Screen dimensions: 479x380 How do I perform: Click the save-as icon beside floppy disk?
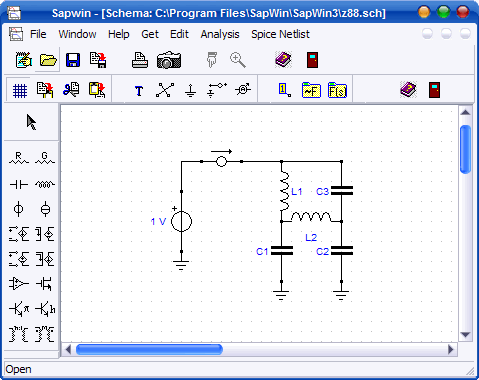pos(98,60)
